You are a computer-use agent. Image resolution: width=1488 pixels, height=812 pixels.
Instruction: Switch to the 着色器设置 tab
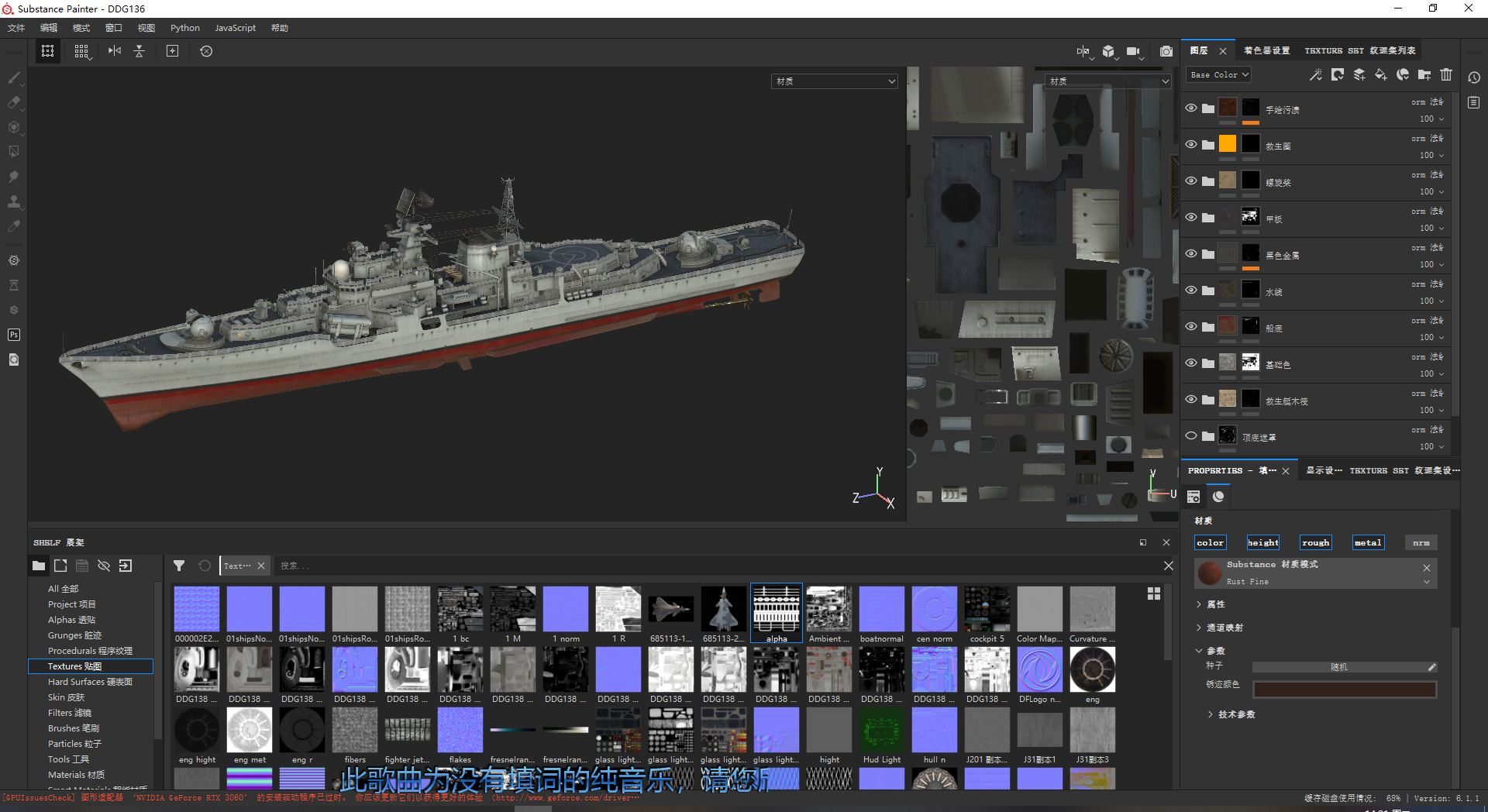coord(1267,50)
